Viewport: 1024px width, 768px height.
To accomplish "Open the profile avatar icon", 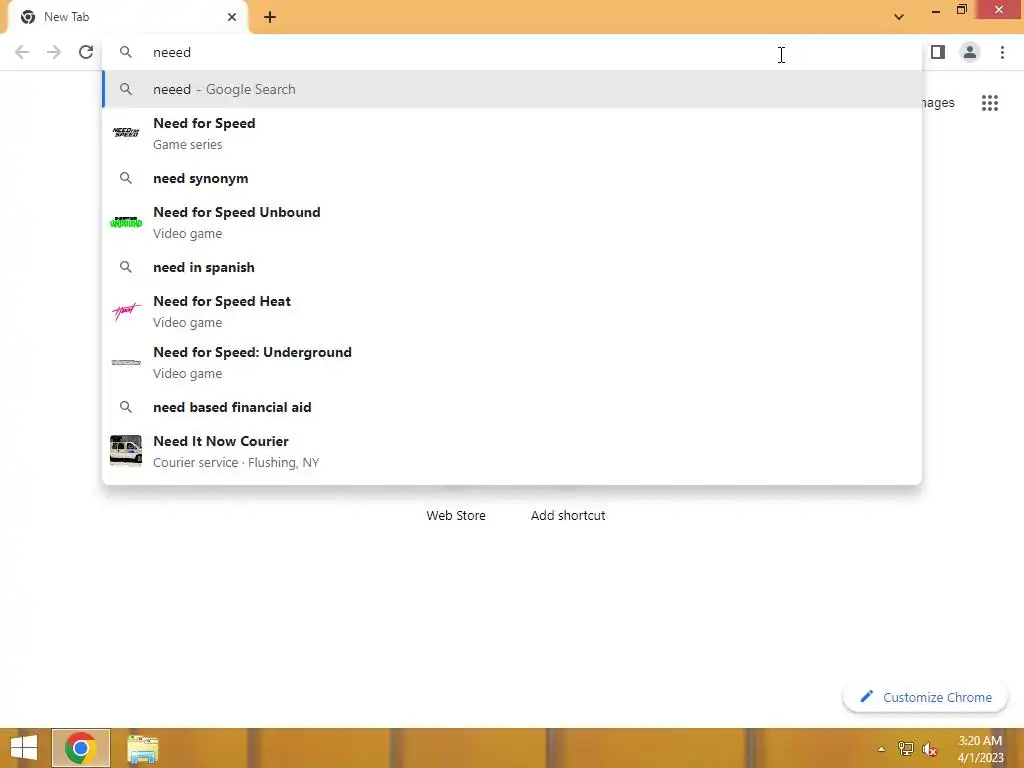I will (x=970, y=52).
